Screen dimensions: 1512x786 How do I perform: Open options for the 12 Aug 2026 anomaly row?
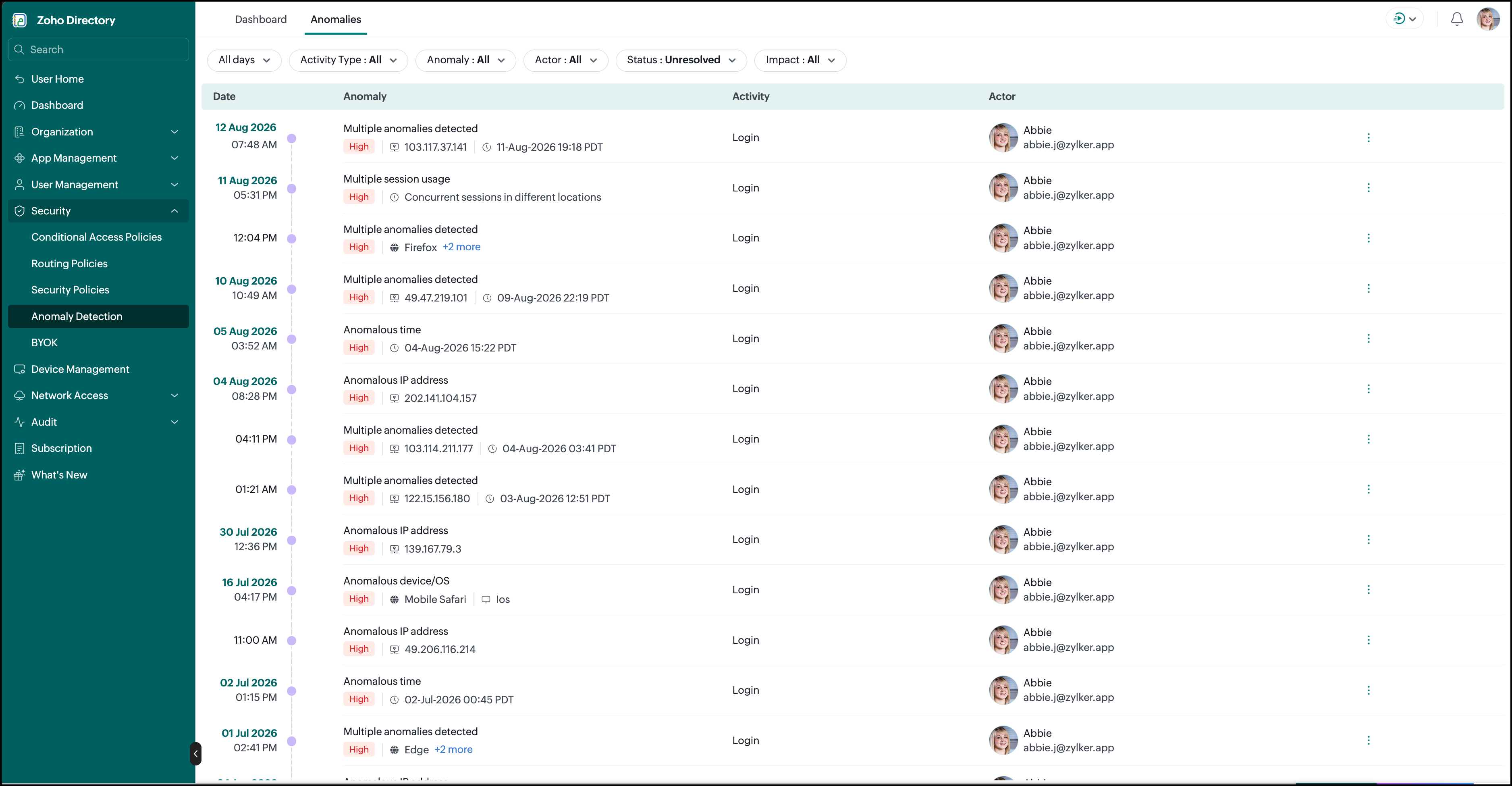[1368, 137]
